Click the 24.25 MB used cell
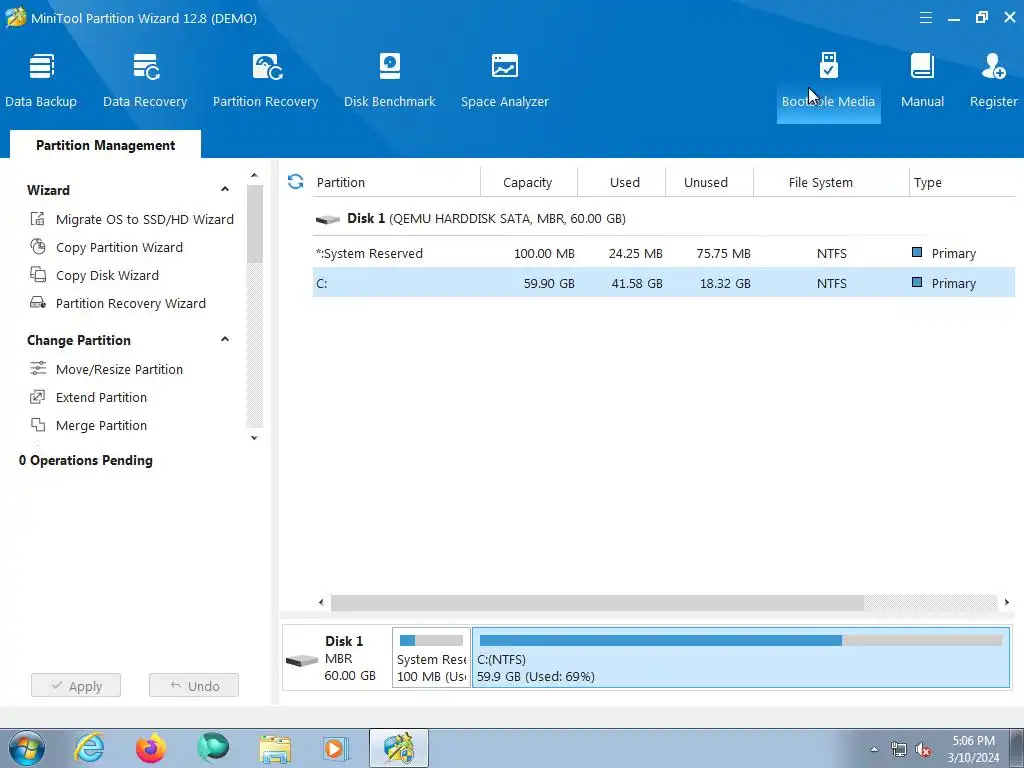The image size is (1024, 768). coord(635,253)
